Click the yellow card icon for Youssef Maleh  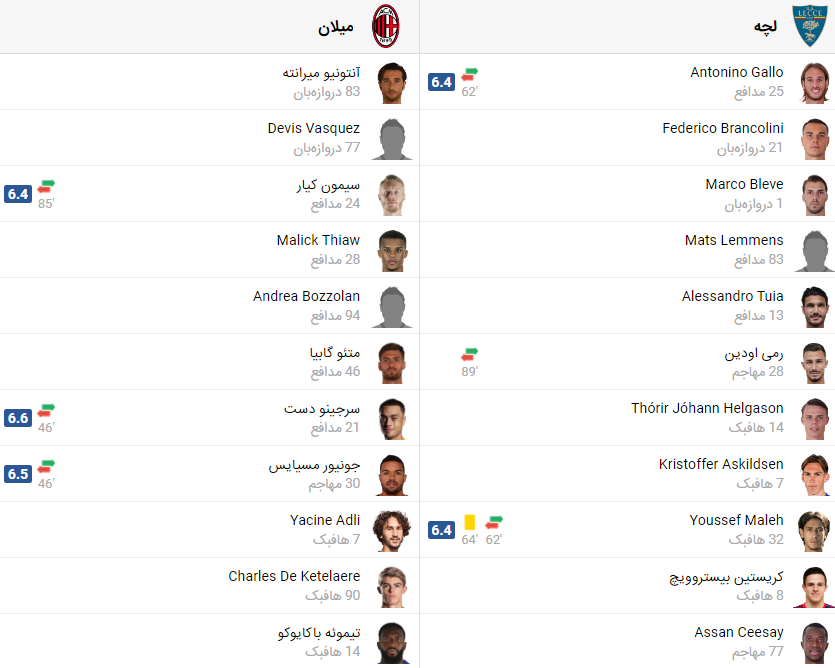470,522
